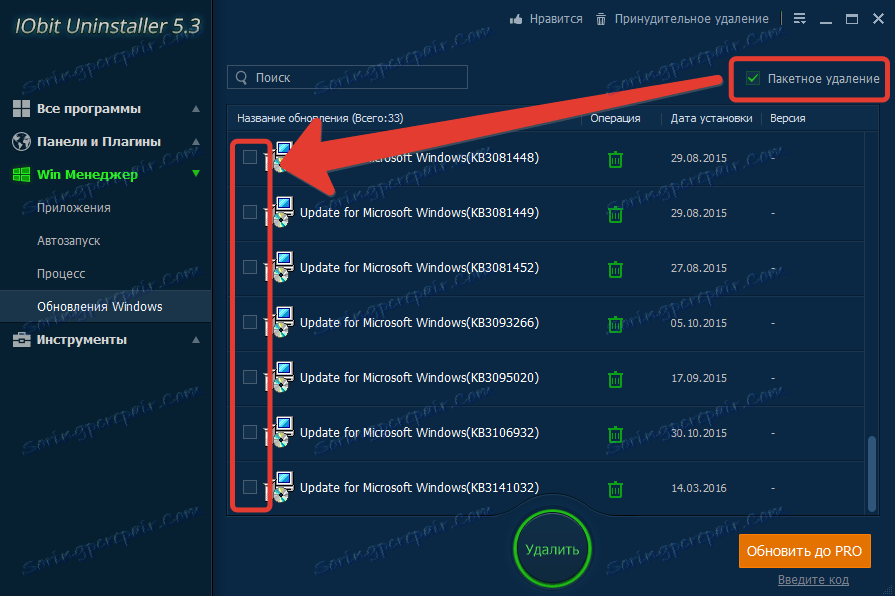
Task: Tick checkbox for KB3081449 update
Action: (249, 212)
